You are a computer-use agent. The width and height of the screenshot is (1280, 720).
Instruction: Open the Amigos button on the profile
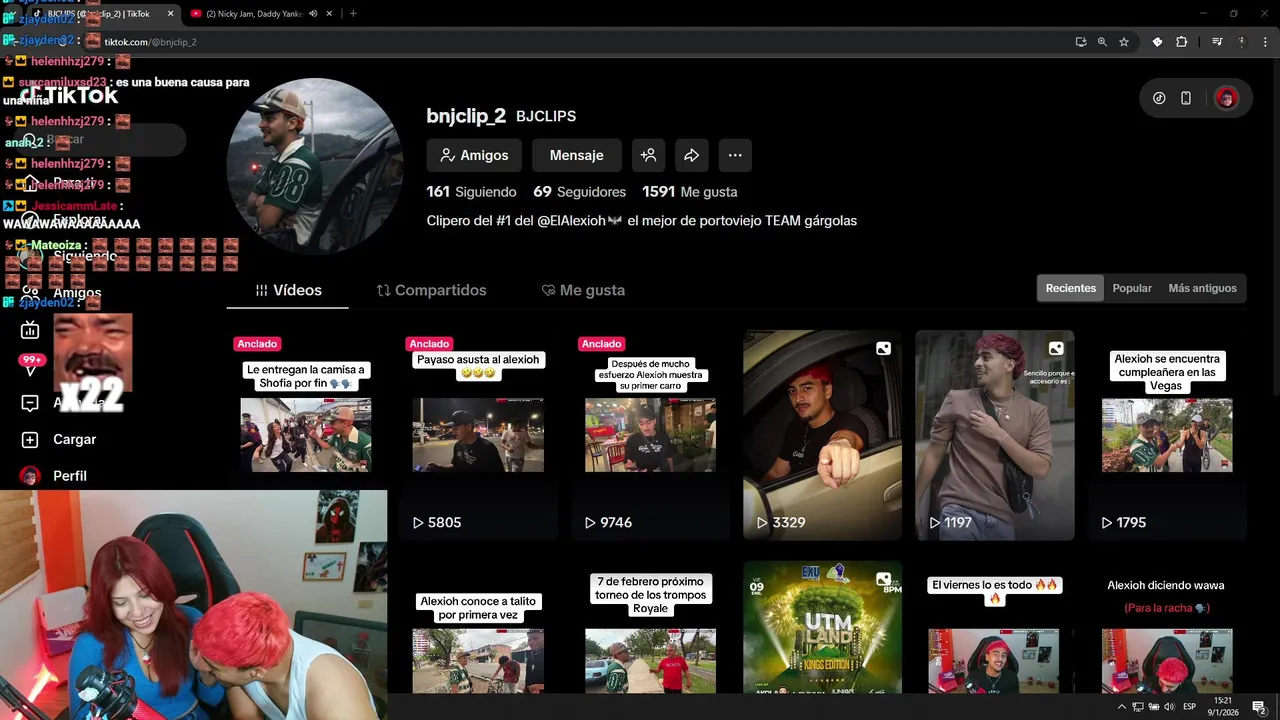click(474, 155)
